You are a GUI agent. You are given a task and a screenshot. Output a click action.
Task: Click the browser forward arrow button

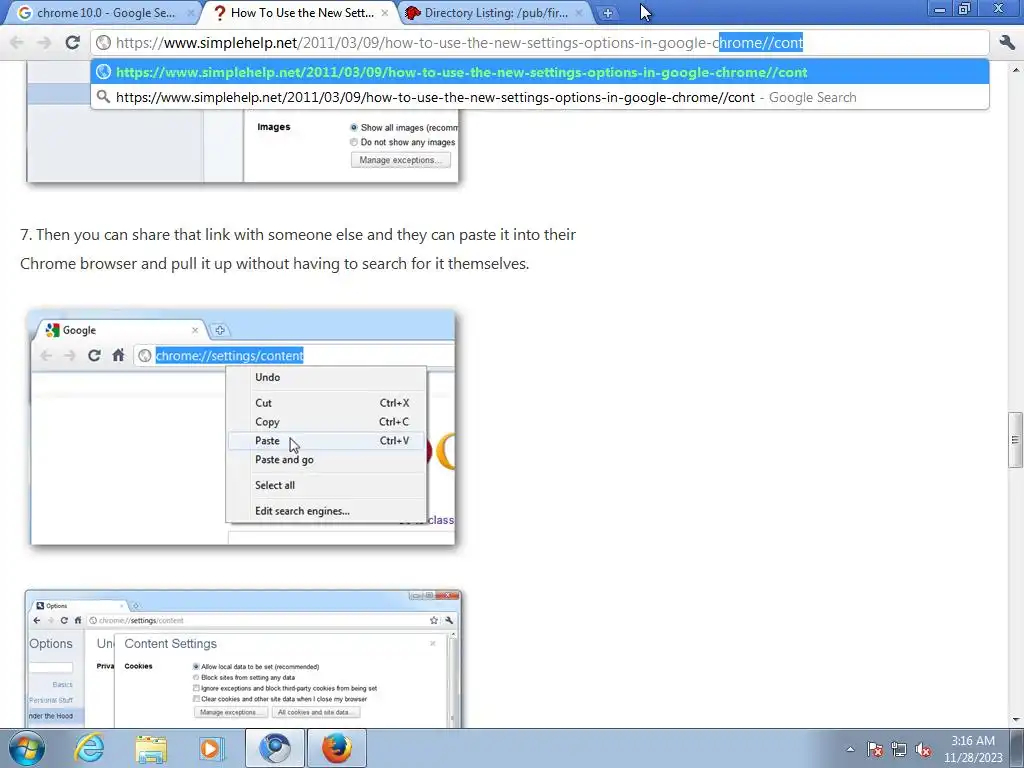coord(44,43)
